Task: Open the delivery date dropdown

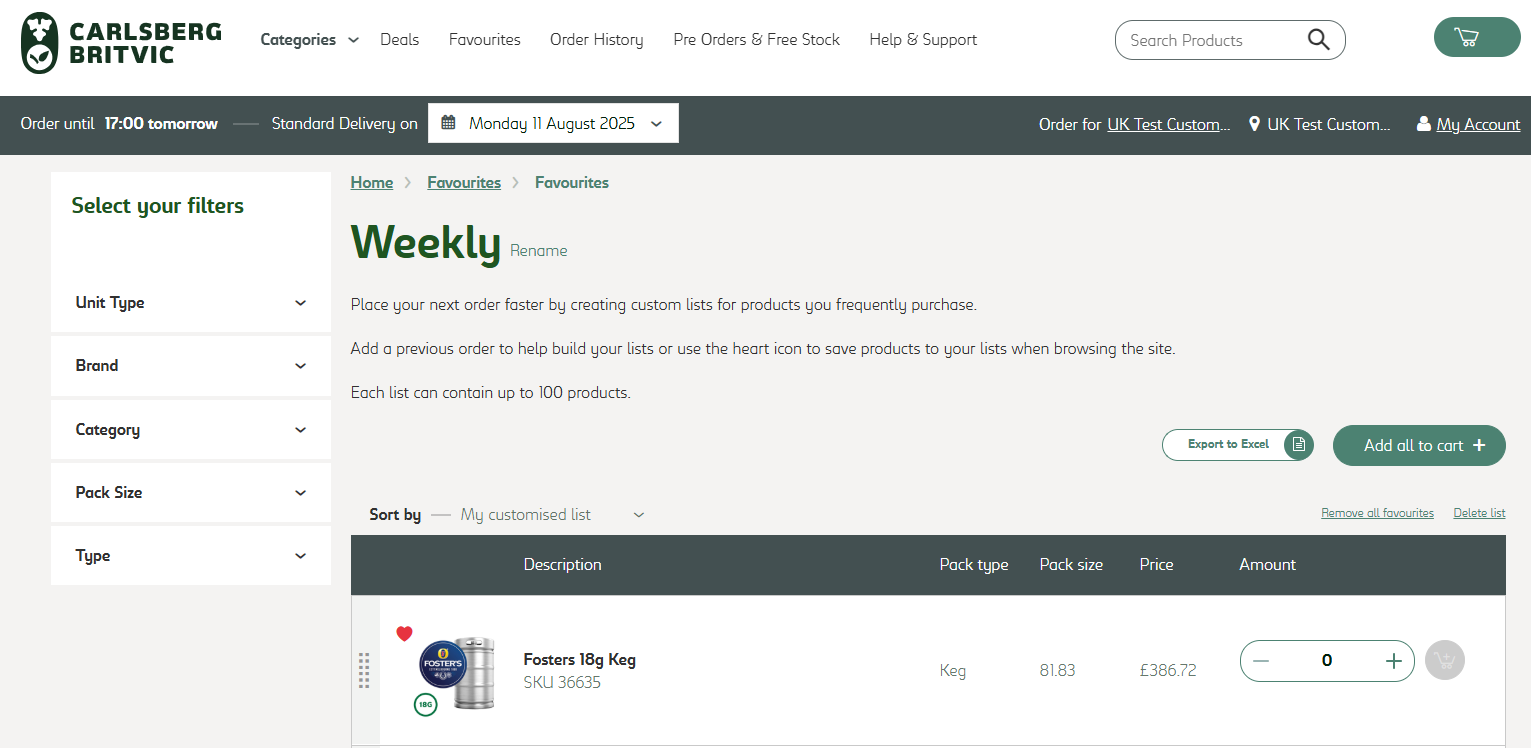Action: pos(553,124)
